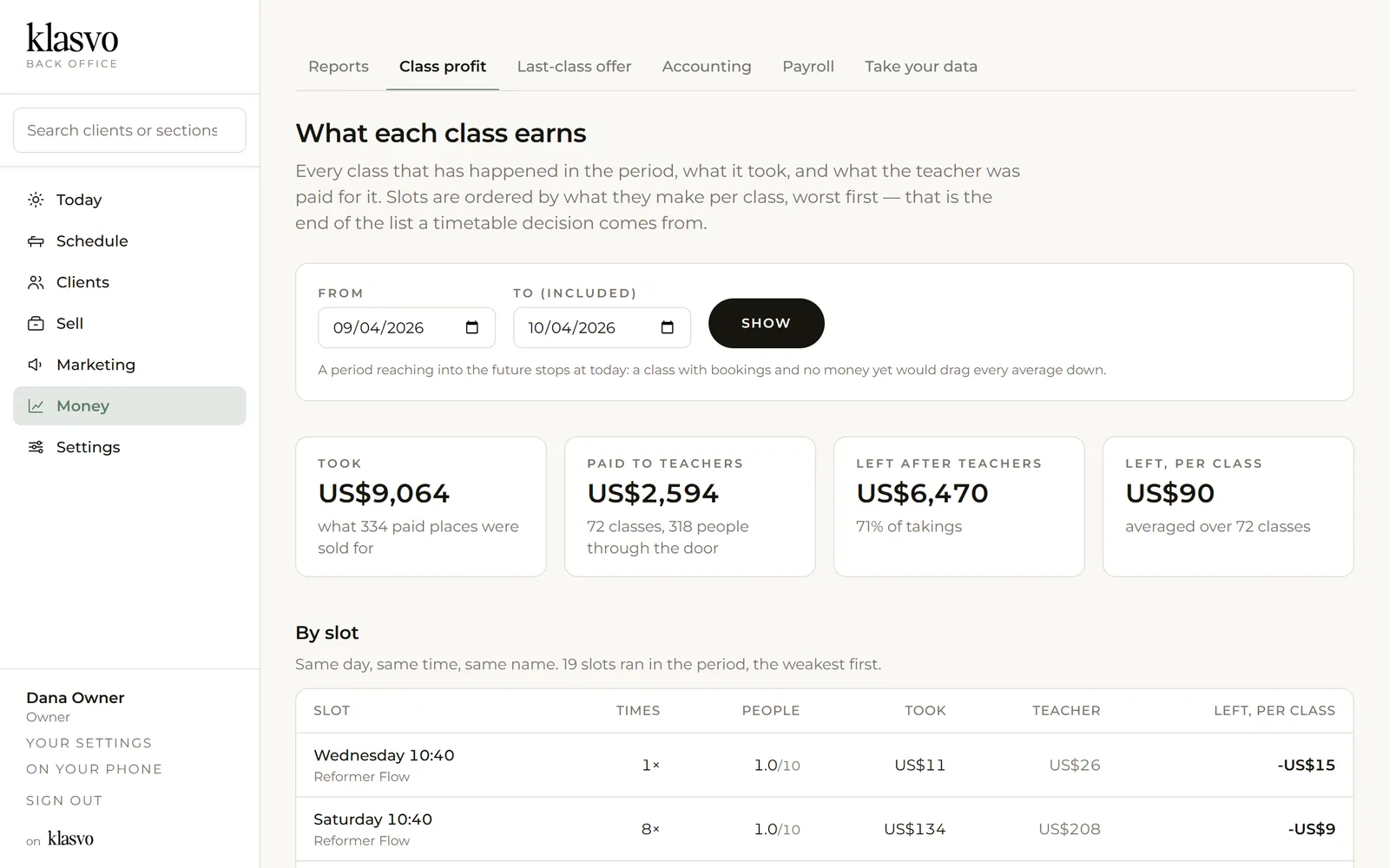Click the Money chart icon
The height and width of the screenshot is (868, 1389).
click(x=36, y=406)
